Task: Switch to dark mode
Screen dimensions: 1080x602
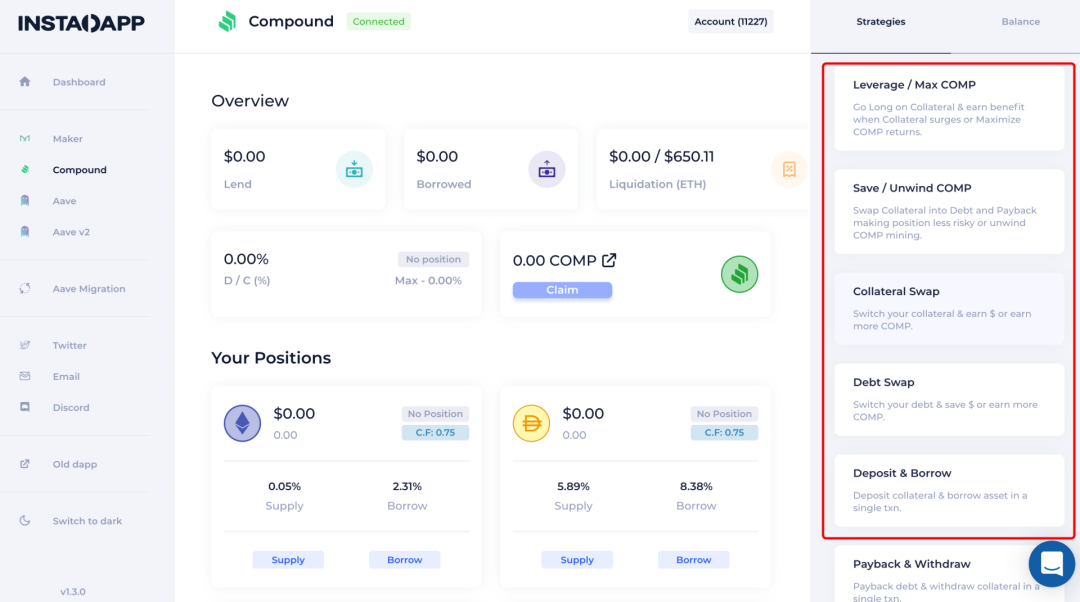Action: click(87, 521)
